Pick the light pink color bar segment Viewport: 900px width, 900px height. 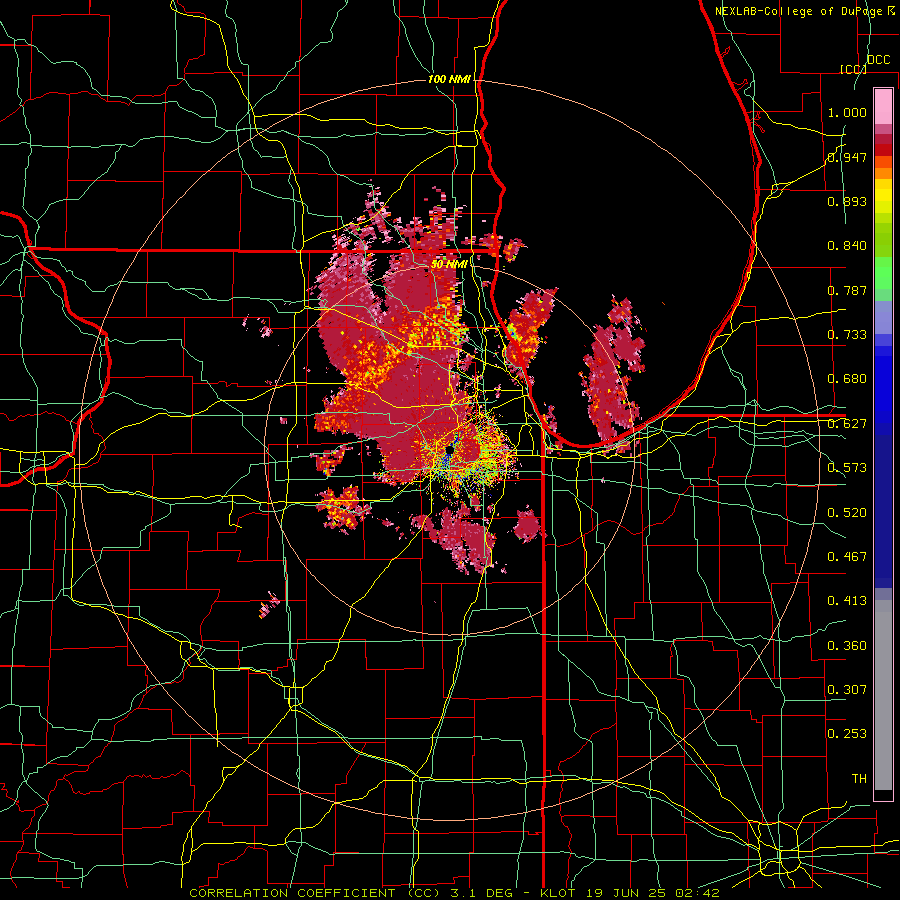point(883,106)
